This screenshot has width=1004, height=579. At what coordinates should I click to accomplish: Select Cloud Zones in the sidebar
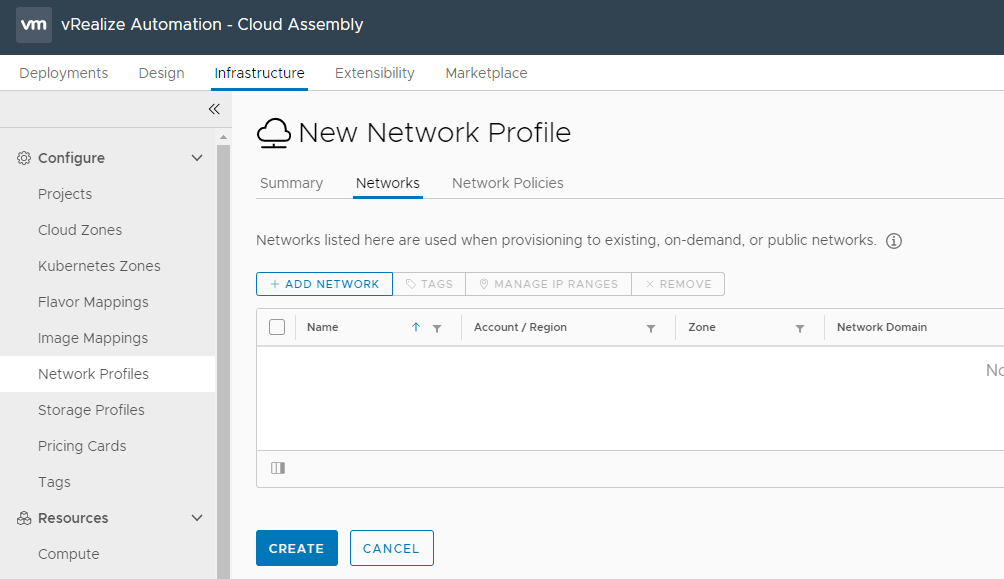pos(80,230)
